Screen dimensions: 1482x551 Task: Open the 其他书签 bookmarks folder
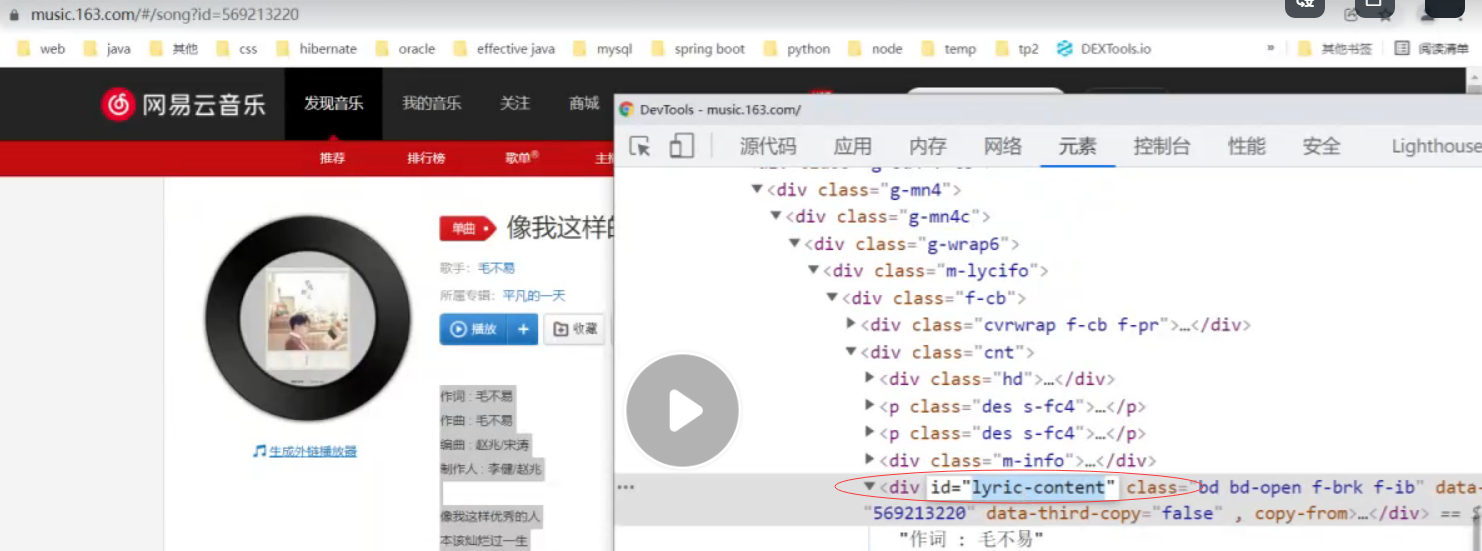click(1334, 48)
